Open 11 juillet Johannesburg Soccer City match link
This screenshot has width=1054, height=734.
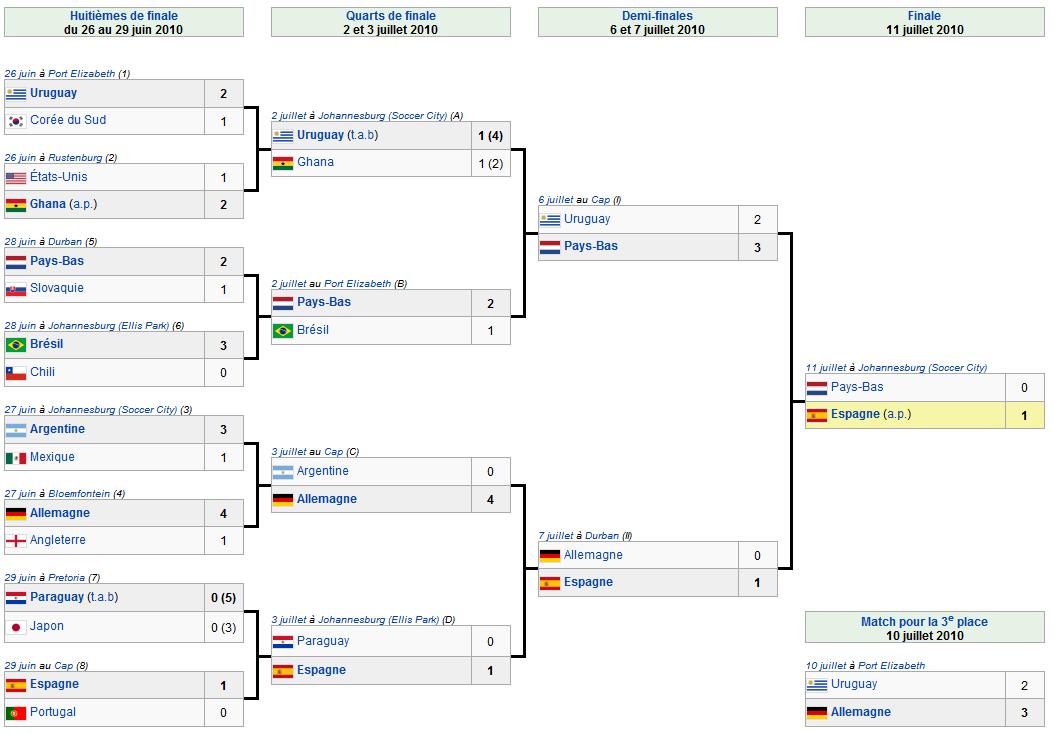click(896, 368)
